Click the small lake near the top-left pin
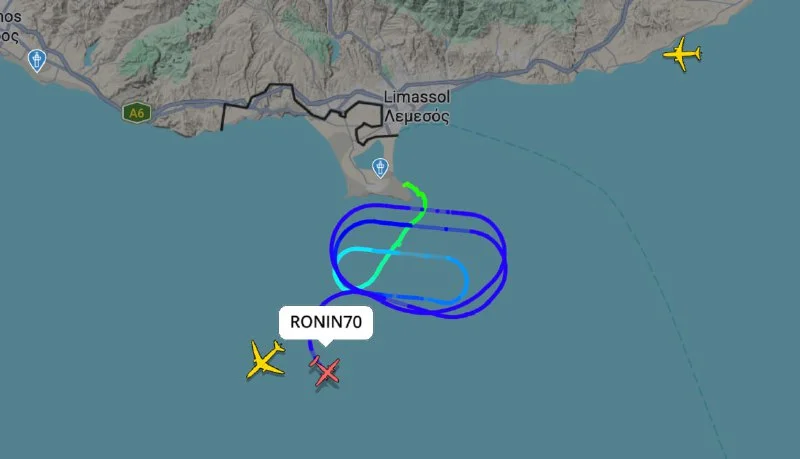This screenshot has width=800, height=459. 90,54
